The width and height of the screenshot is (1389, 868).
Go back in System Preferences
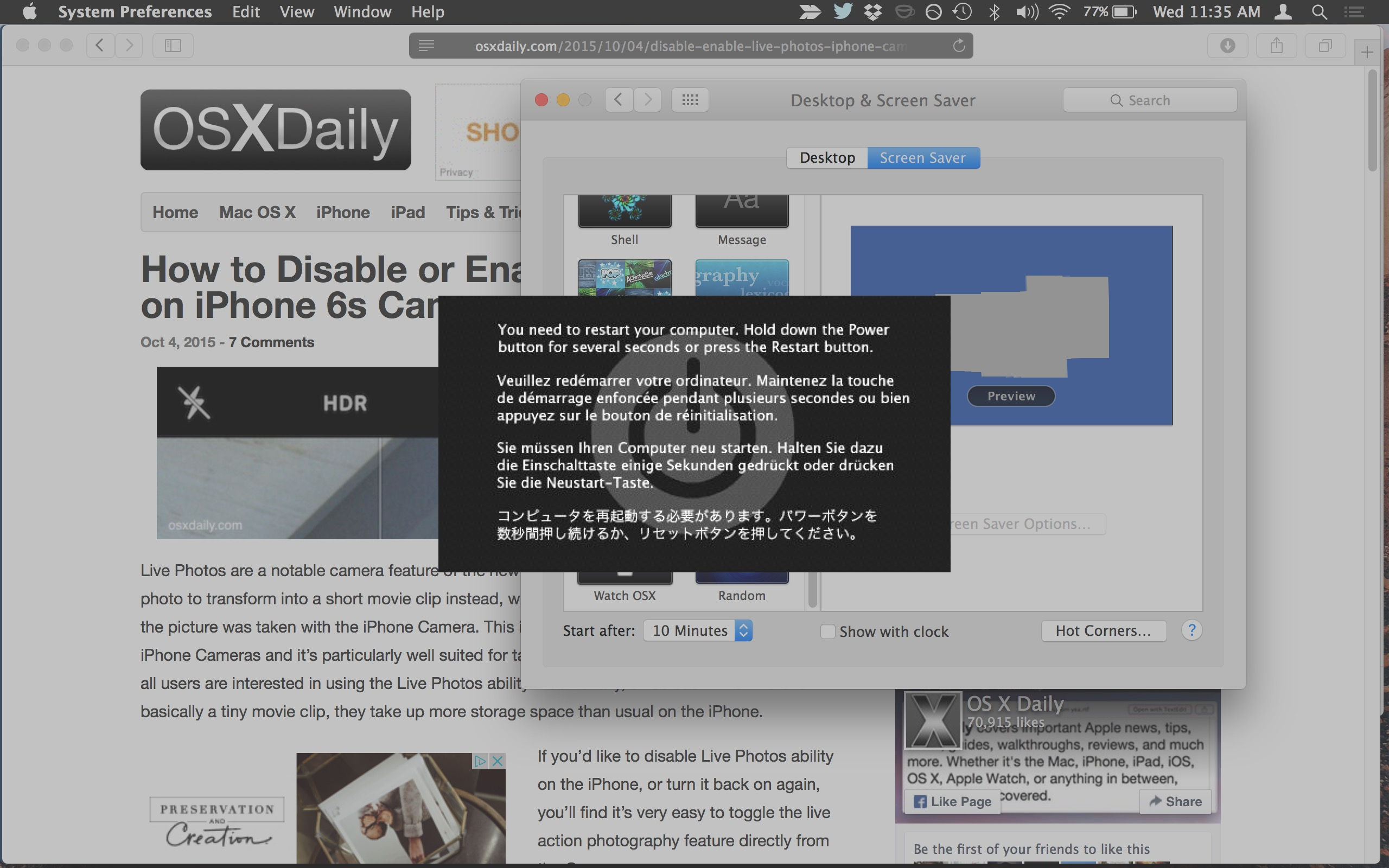point(619,100)
